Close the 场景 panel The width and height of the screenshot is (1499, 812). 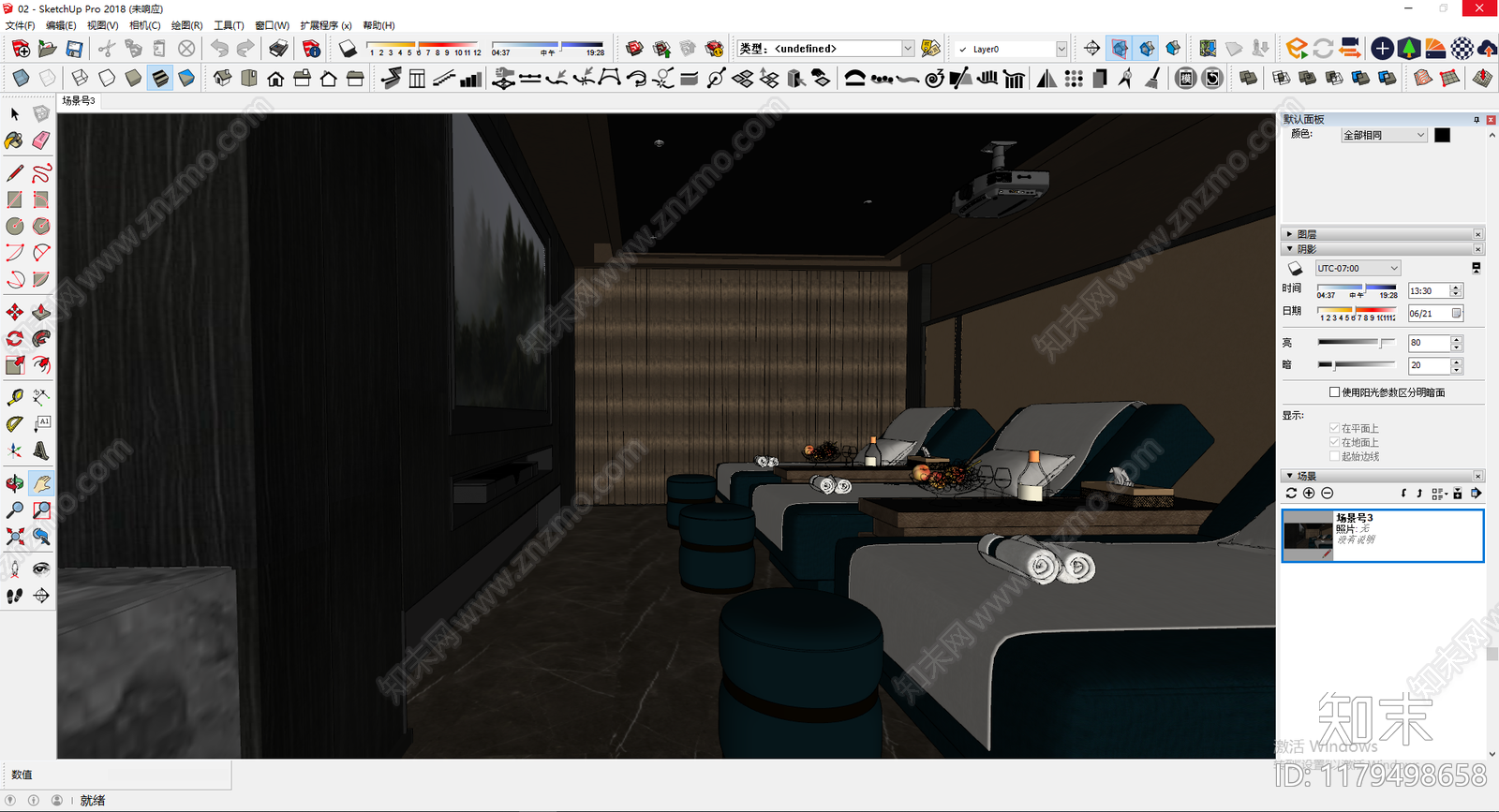pos(1478,476)
